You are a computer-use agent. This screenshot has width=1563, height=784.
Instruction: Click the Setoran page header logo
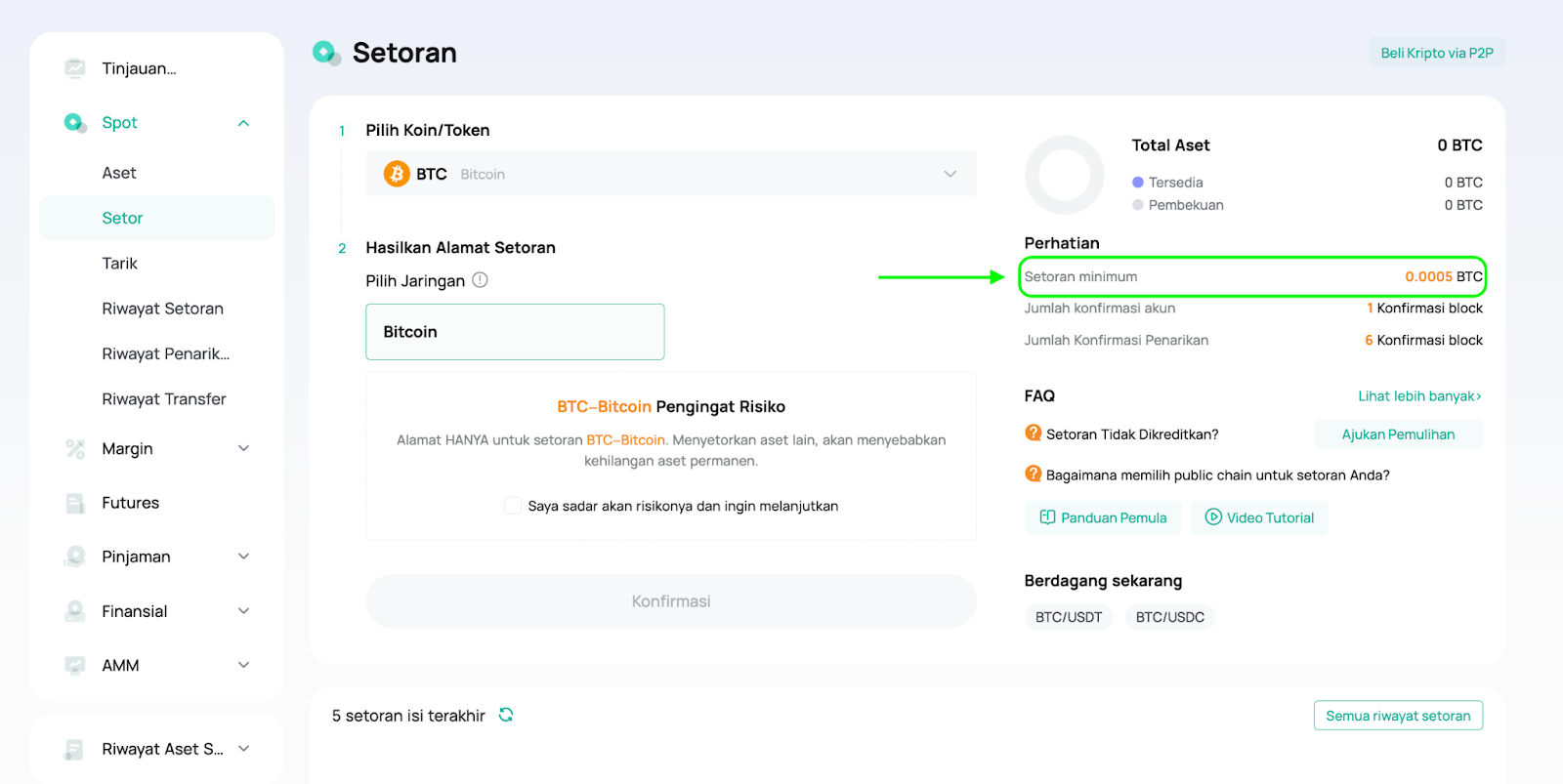tap(326, 53)
